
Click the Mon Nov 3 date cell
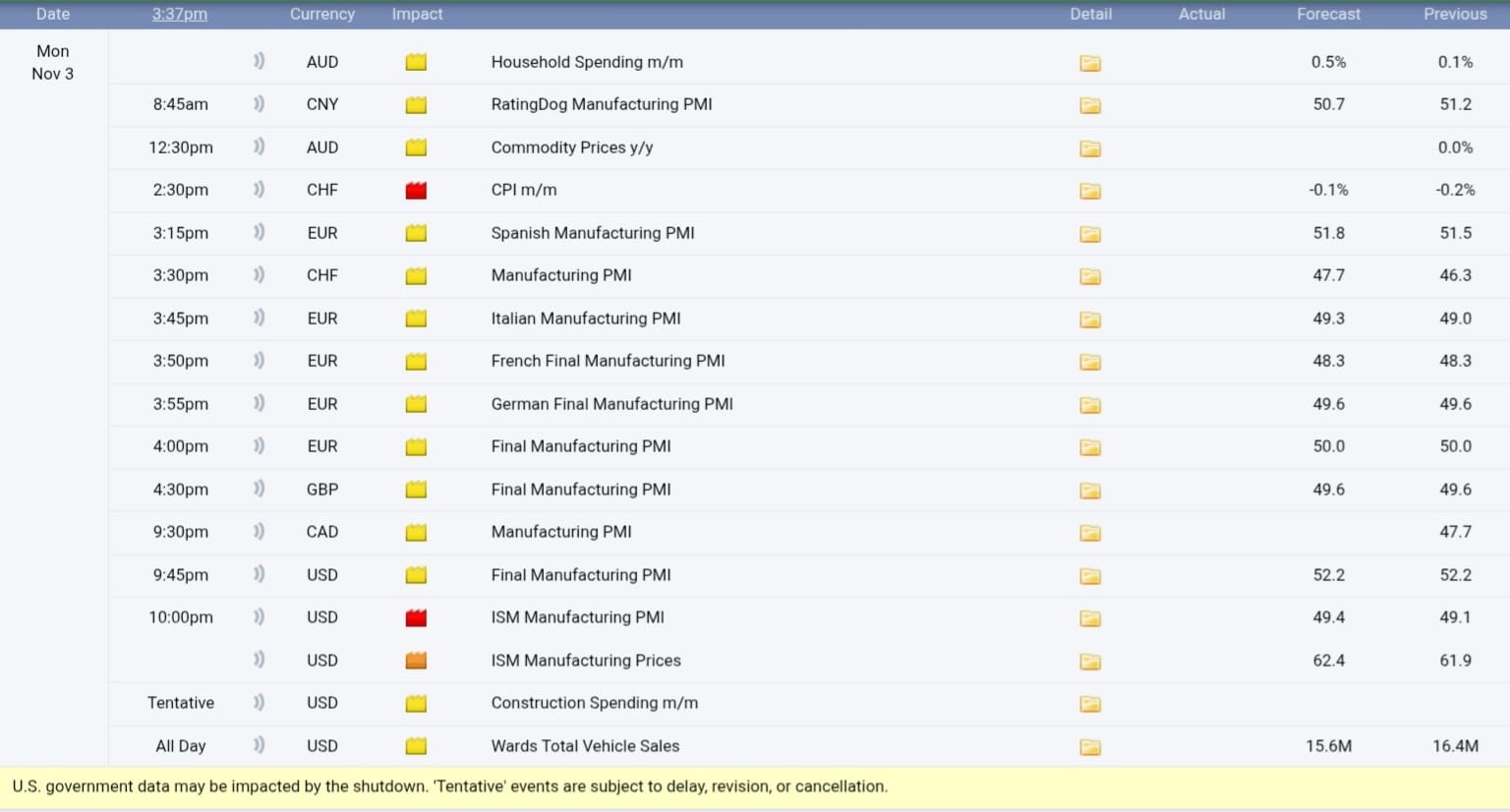coord(53,62)
